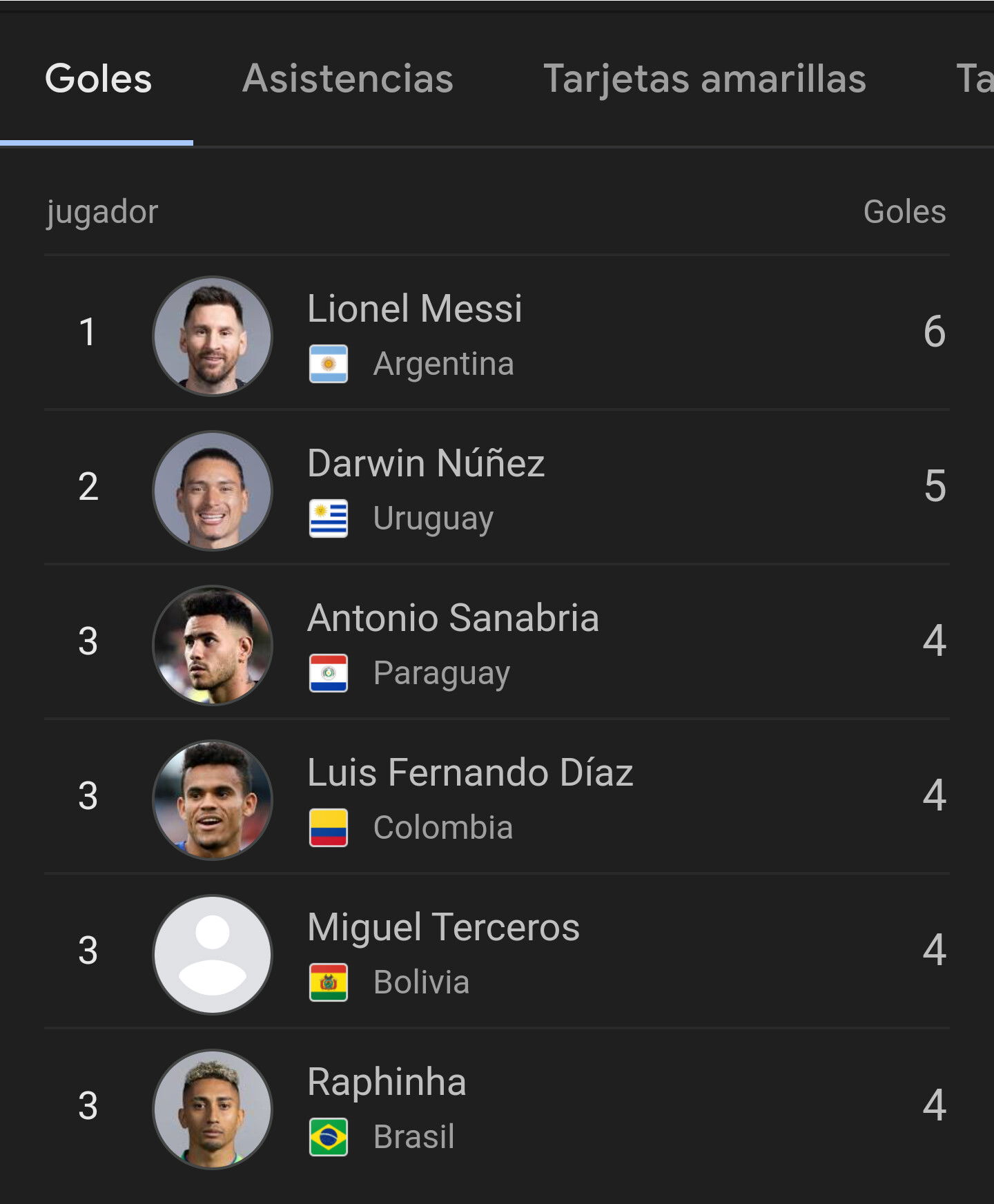The image size is (994, 1204).
Task: Open the Raphinha name link
Action: [387, 1082]
